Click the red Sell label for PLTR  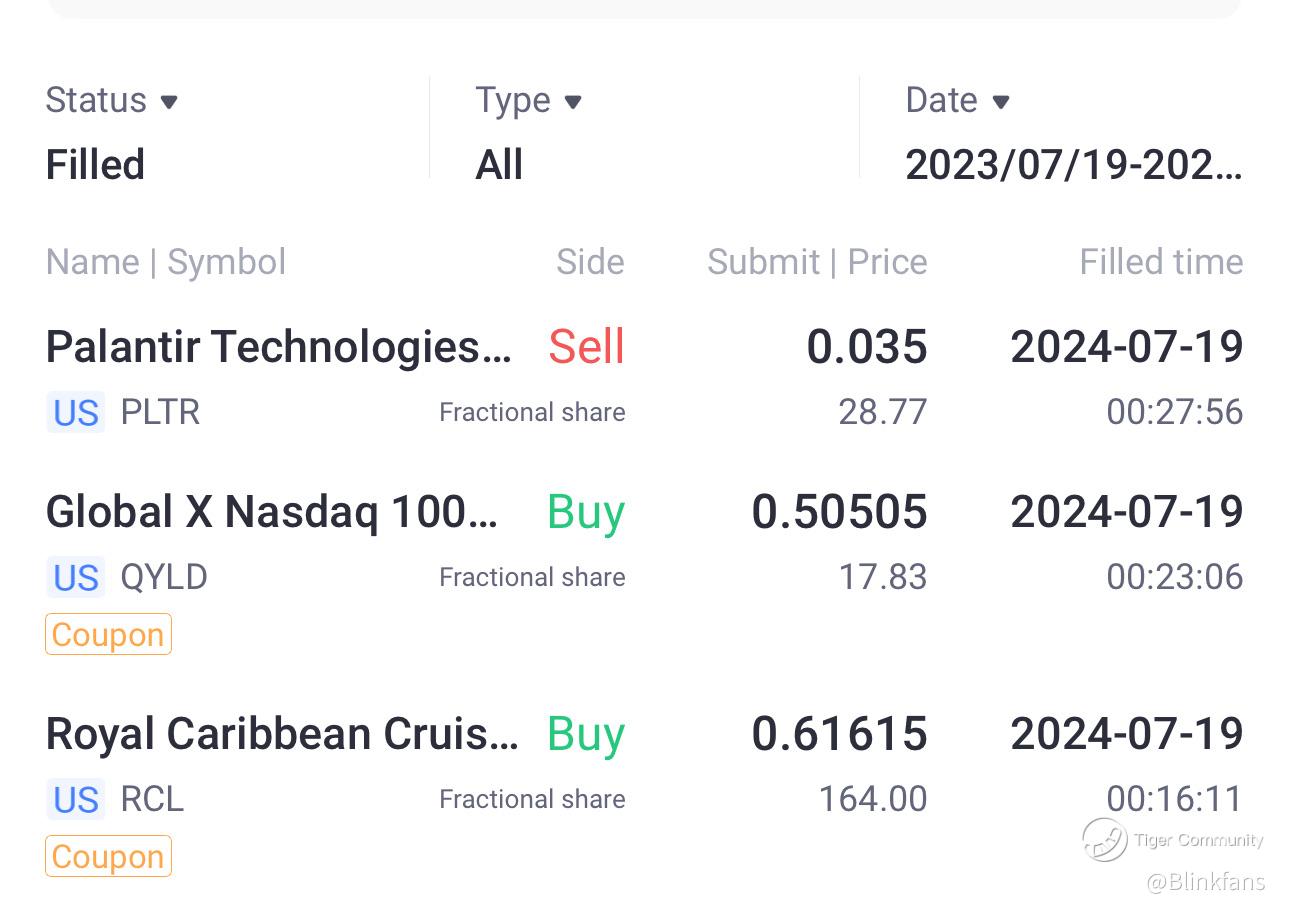click(x=586, y=347)
